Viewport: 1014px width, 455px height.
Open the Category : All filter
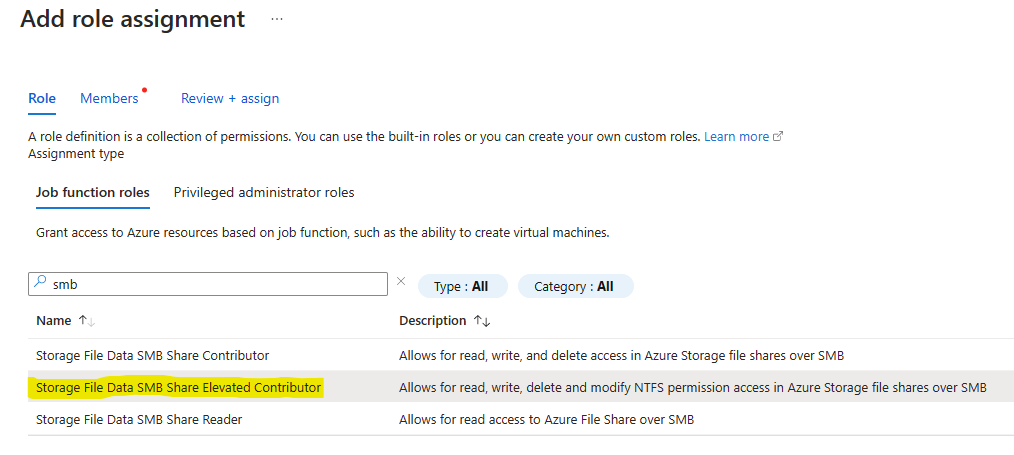pyautogui.click(x=576, y=286)
